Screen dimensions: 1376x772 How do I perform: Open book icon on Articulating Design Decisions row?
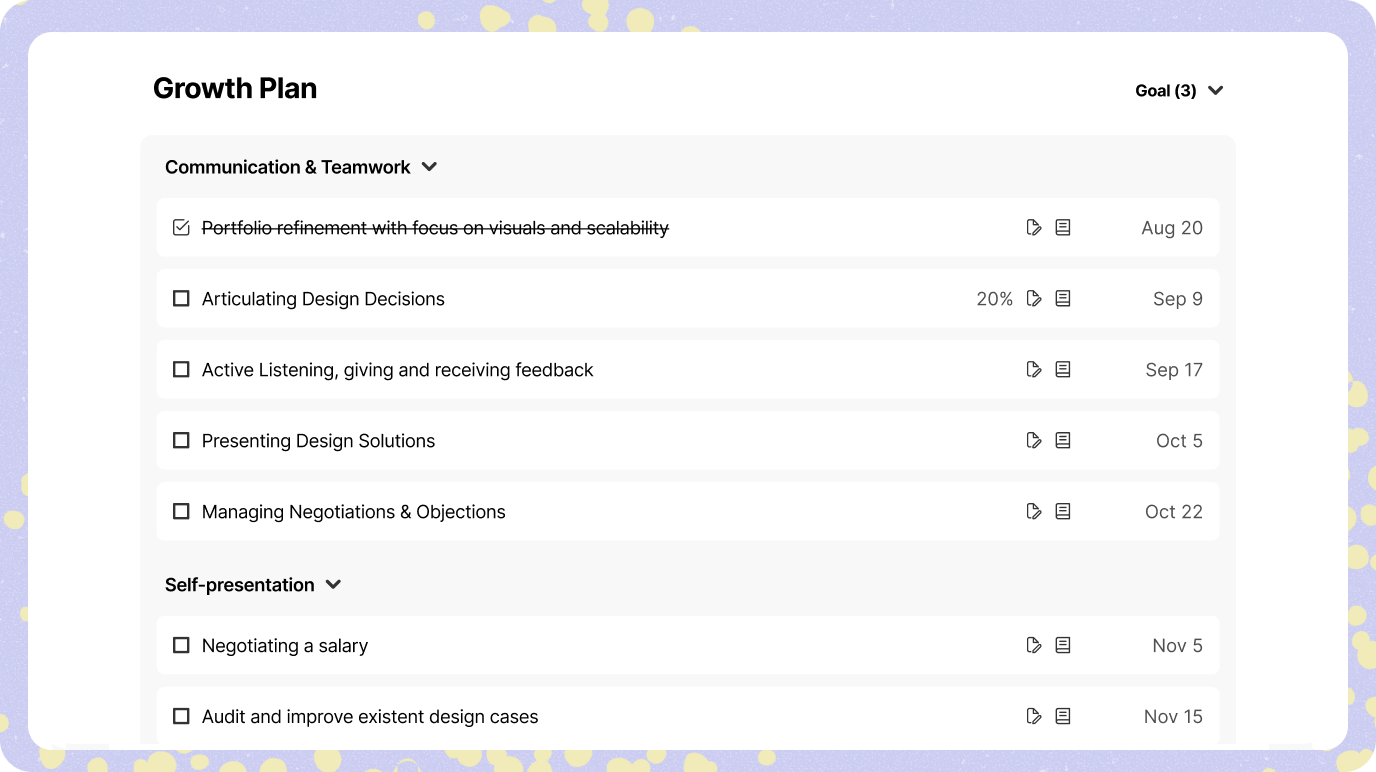(1063, 299)
